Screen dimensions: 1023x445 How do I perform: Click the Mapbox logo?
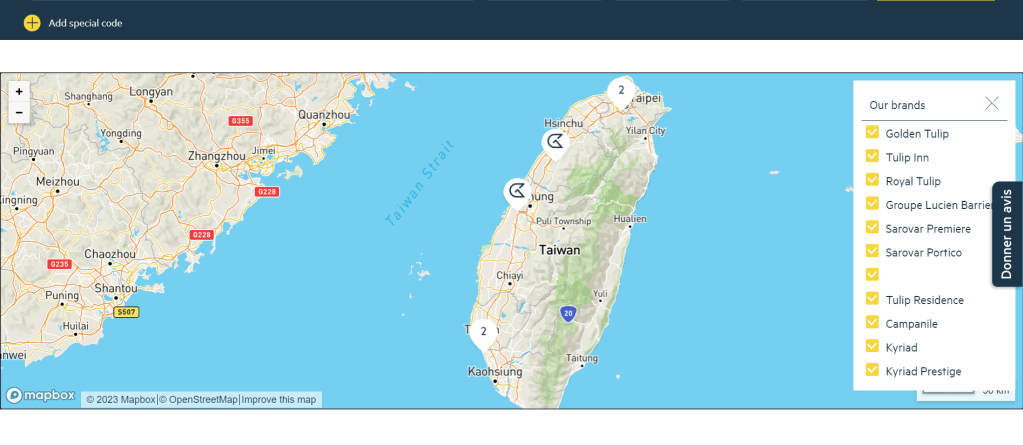point(41,395)
